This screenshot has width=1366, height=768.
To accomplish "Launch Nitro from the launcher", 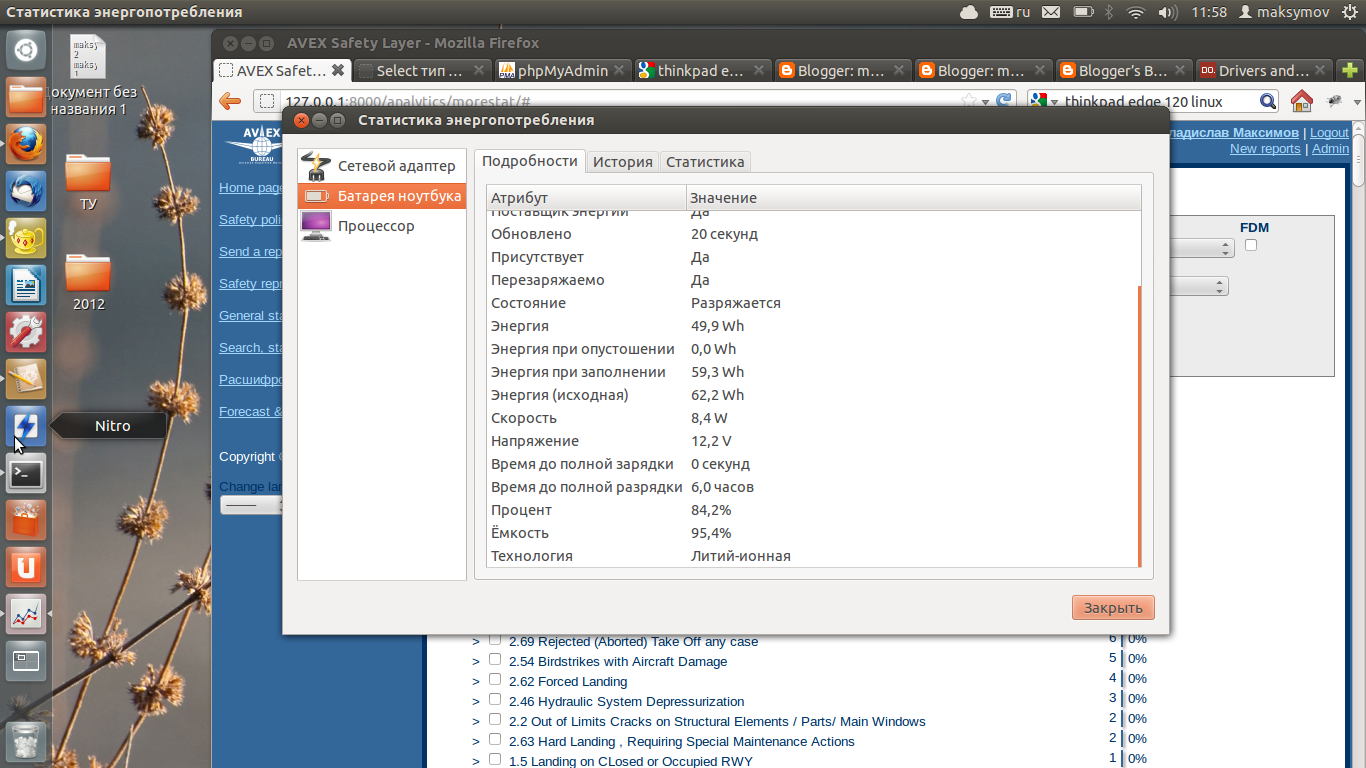I will 26,426.
